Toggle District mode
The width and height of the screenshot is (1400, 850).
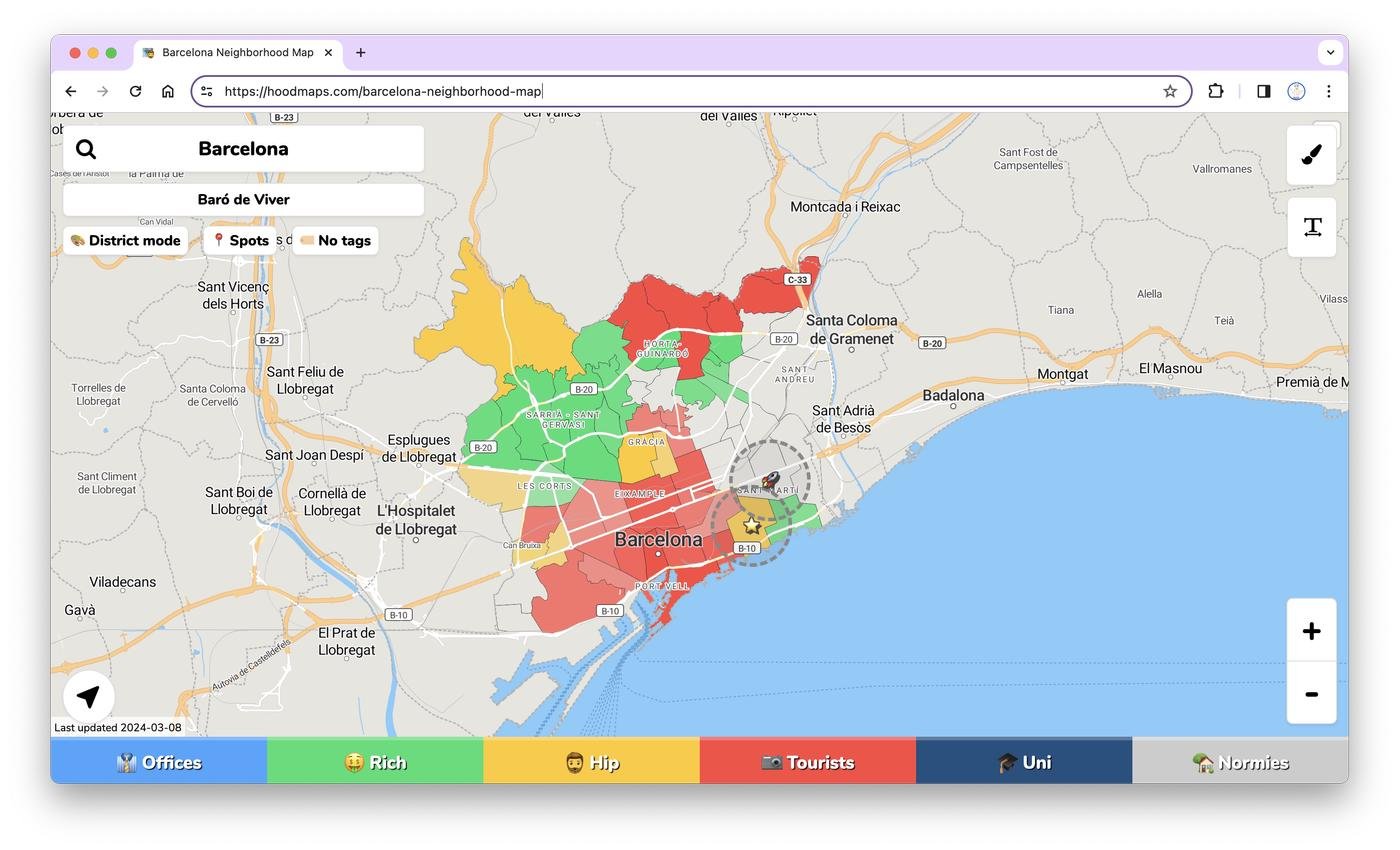click(x=125, y=241)
